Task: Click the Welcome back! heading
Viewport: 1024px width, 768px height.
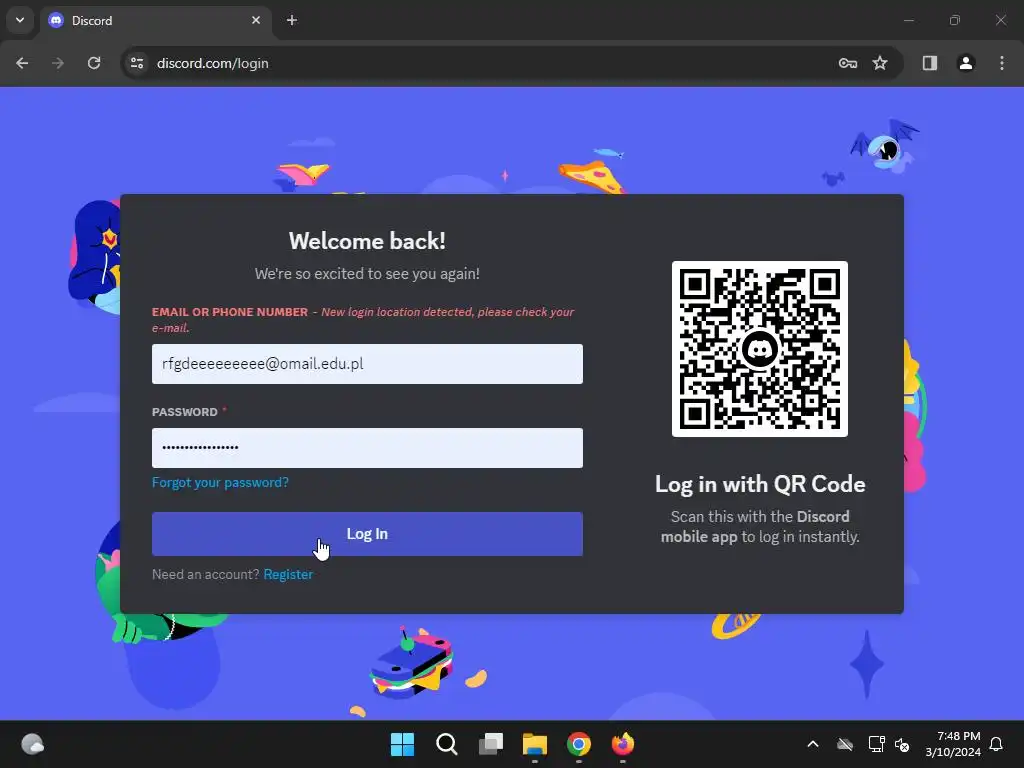Action: pos(367,241)
